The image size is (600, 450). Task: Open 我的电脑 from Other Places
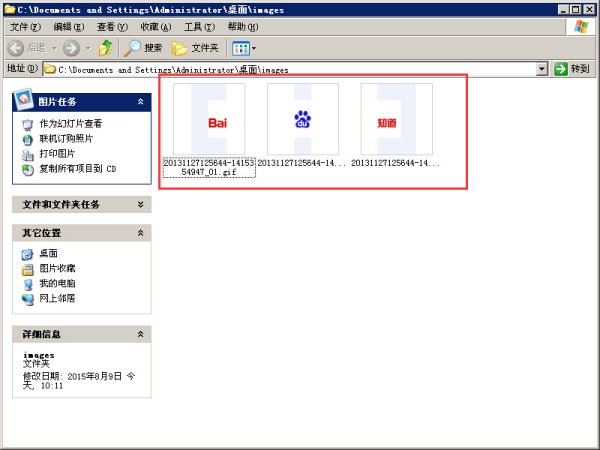[x=57, y=283]
